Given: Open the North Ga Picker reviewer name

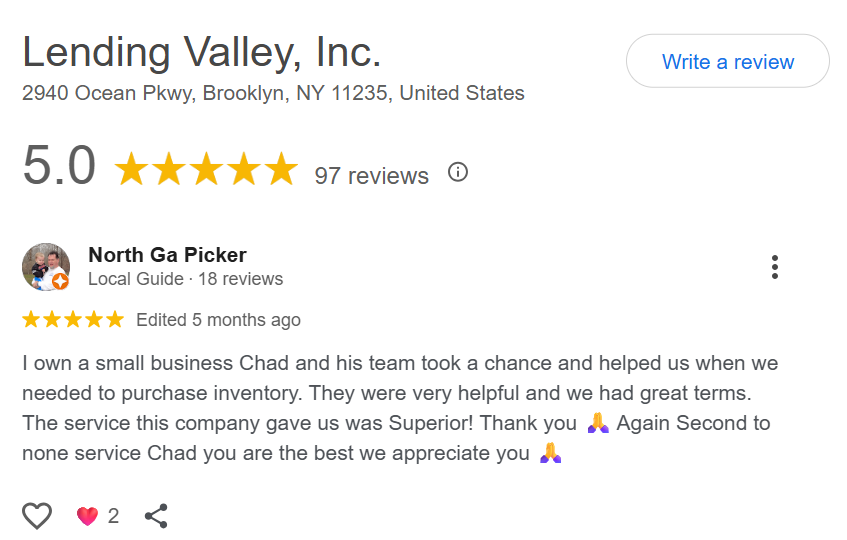Looking at the screenshot, I should [167, 255].
